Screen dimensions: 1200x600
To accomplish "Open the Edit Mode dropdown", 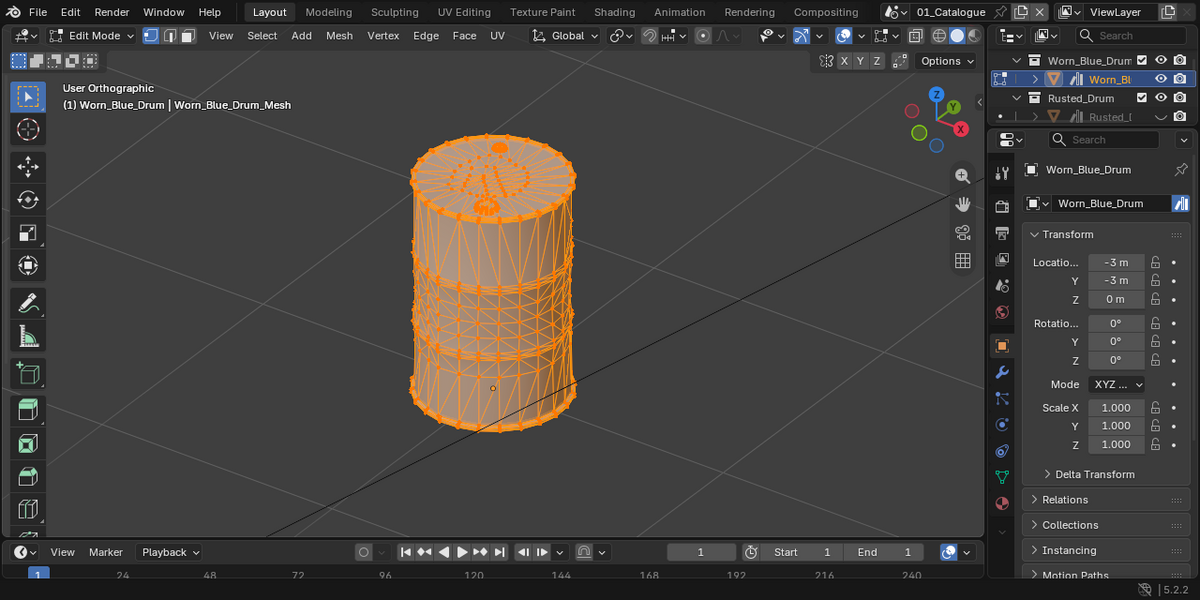I will tap(92, 35).
